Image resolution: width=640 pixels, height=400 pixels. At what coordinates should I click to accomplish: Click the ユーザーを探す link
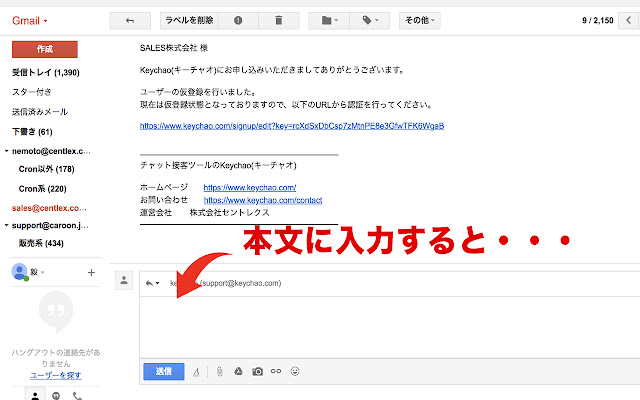pos(56,376)
